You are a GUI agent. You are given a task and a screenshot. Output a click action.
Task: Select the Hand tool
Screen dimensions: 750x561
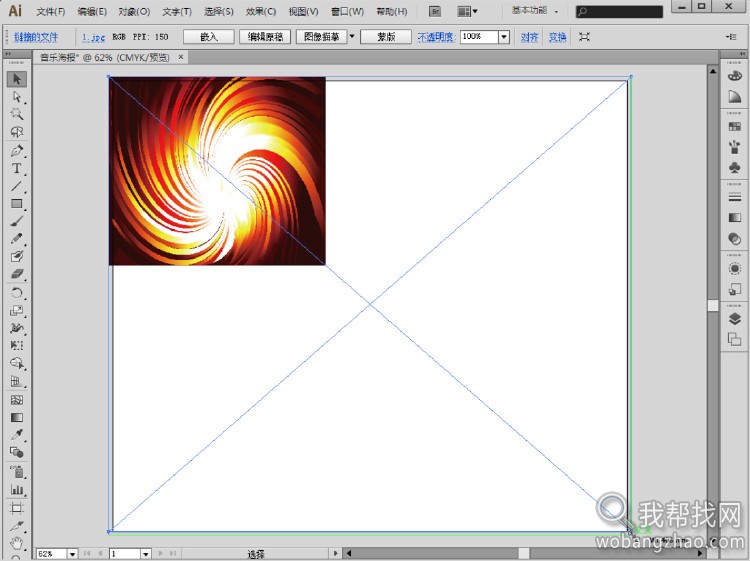coord(17,543)
